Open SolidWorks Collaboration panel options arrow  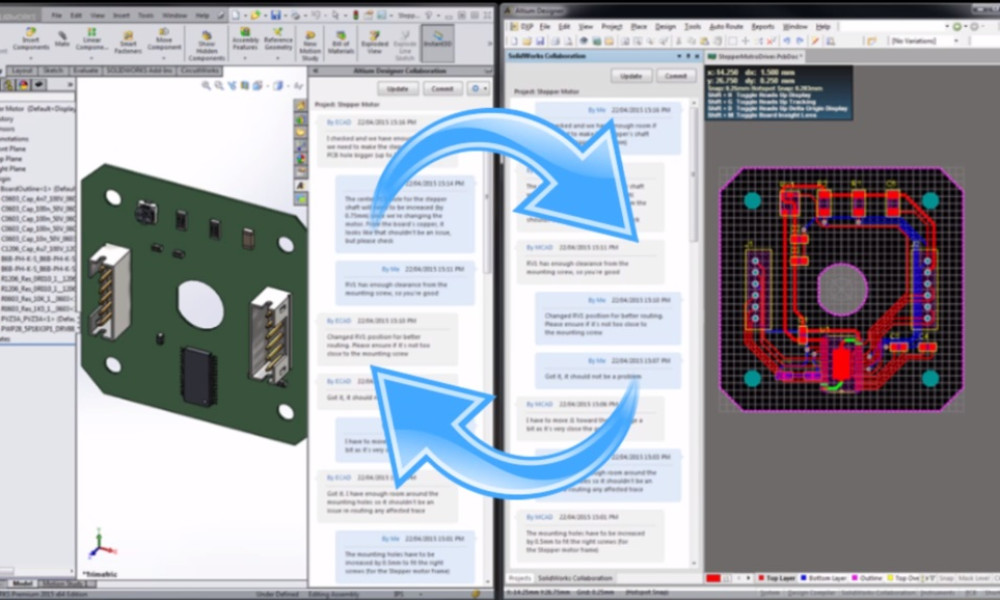pyautogui.click(x=679, y=56)
